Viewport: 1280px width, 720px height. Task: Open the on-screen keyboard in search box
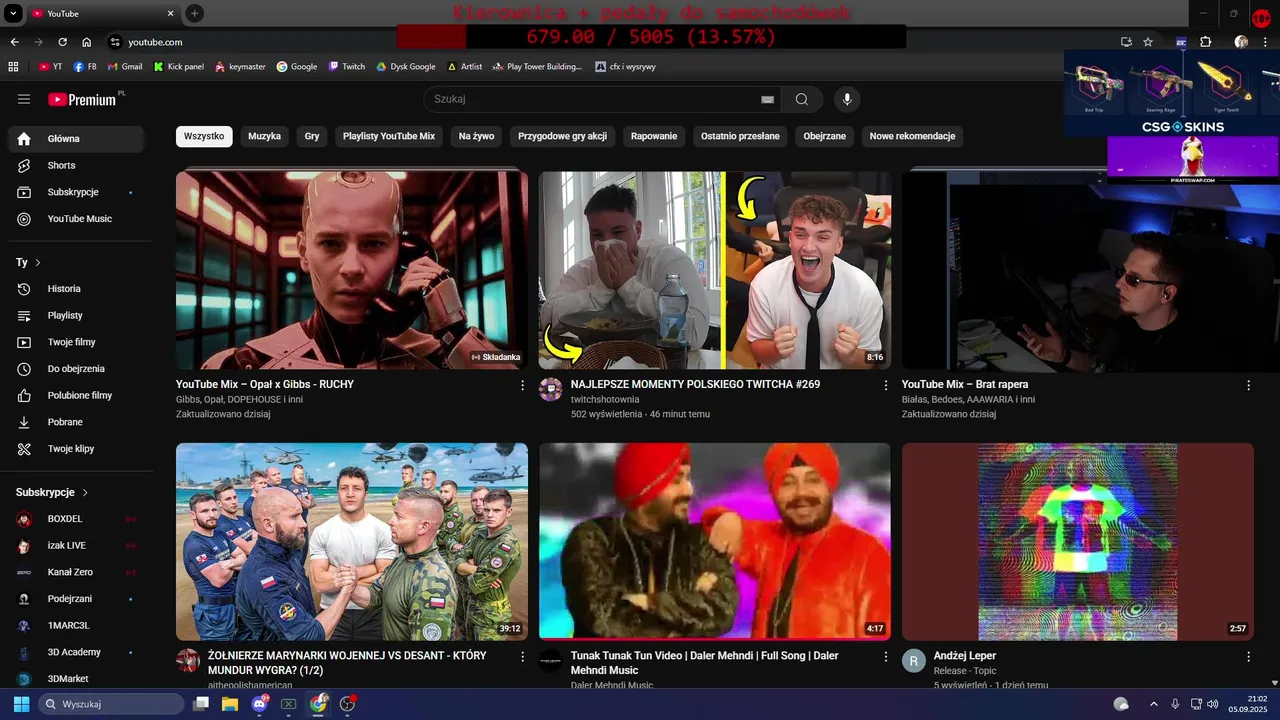coord(767,99)
